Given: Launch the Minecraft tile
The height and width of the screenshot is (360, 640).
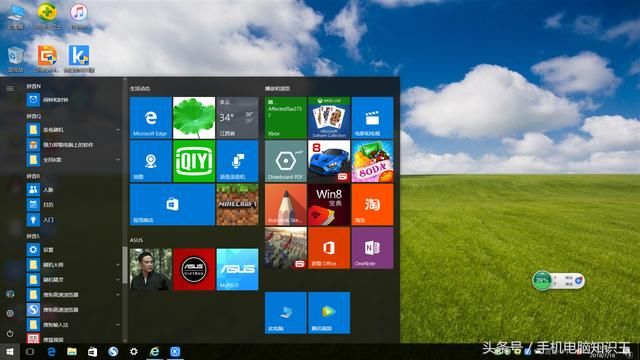Looking at the screenshot, I should click(237, 204).
